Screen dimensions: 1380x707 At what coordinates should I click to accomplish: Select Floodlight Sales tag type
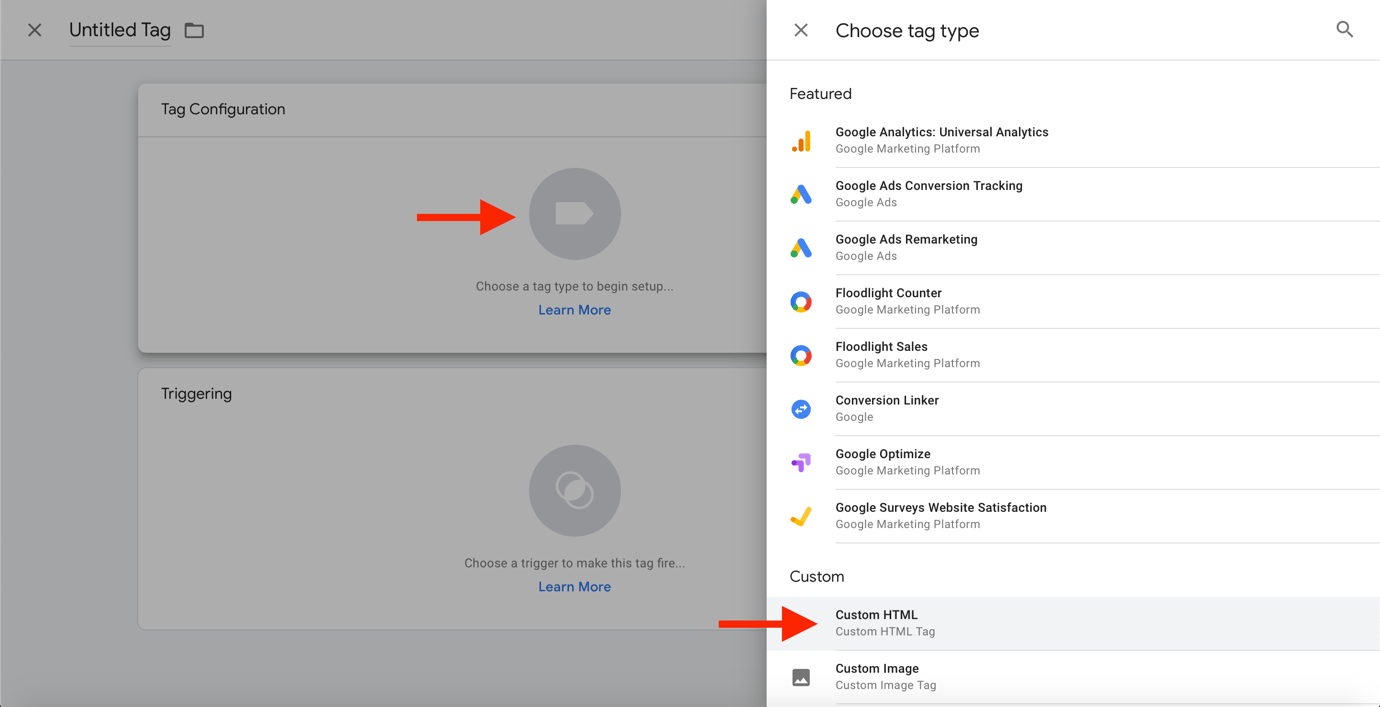coord(1073,355)
